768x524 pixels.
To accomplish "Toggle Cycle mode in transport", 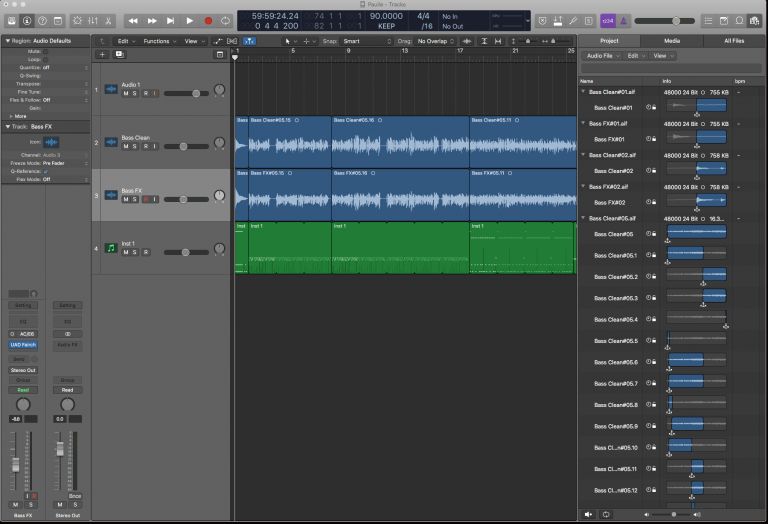I will click(225, 21).
